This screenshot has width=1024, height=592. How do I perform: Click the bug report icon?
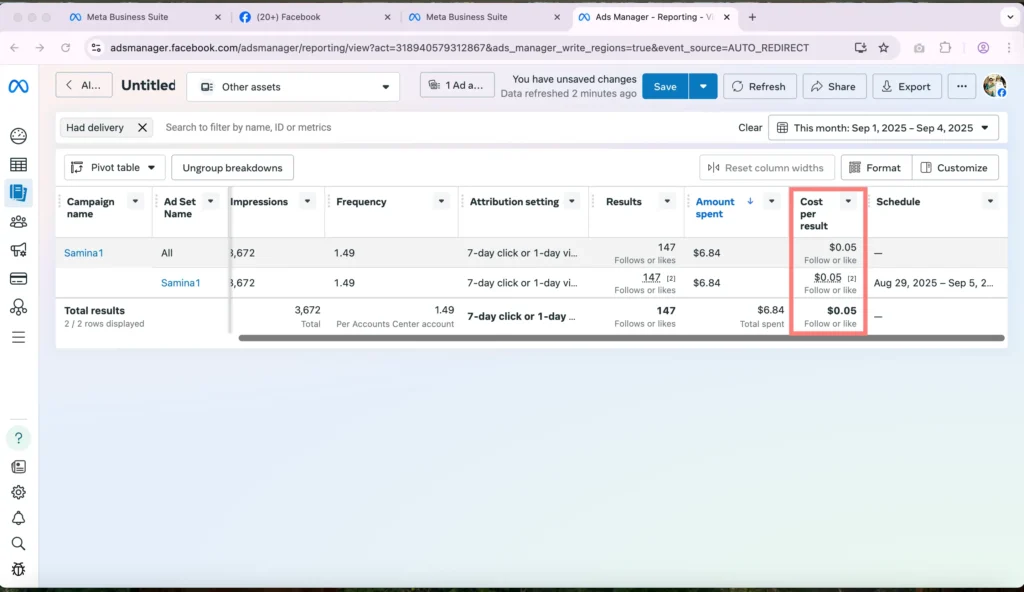pos(18,570)
